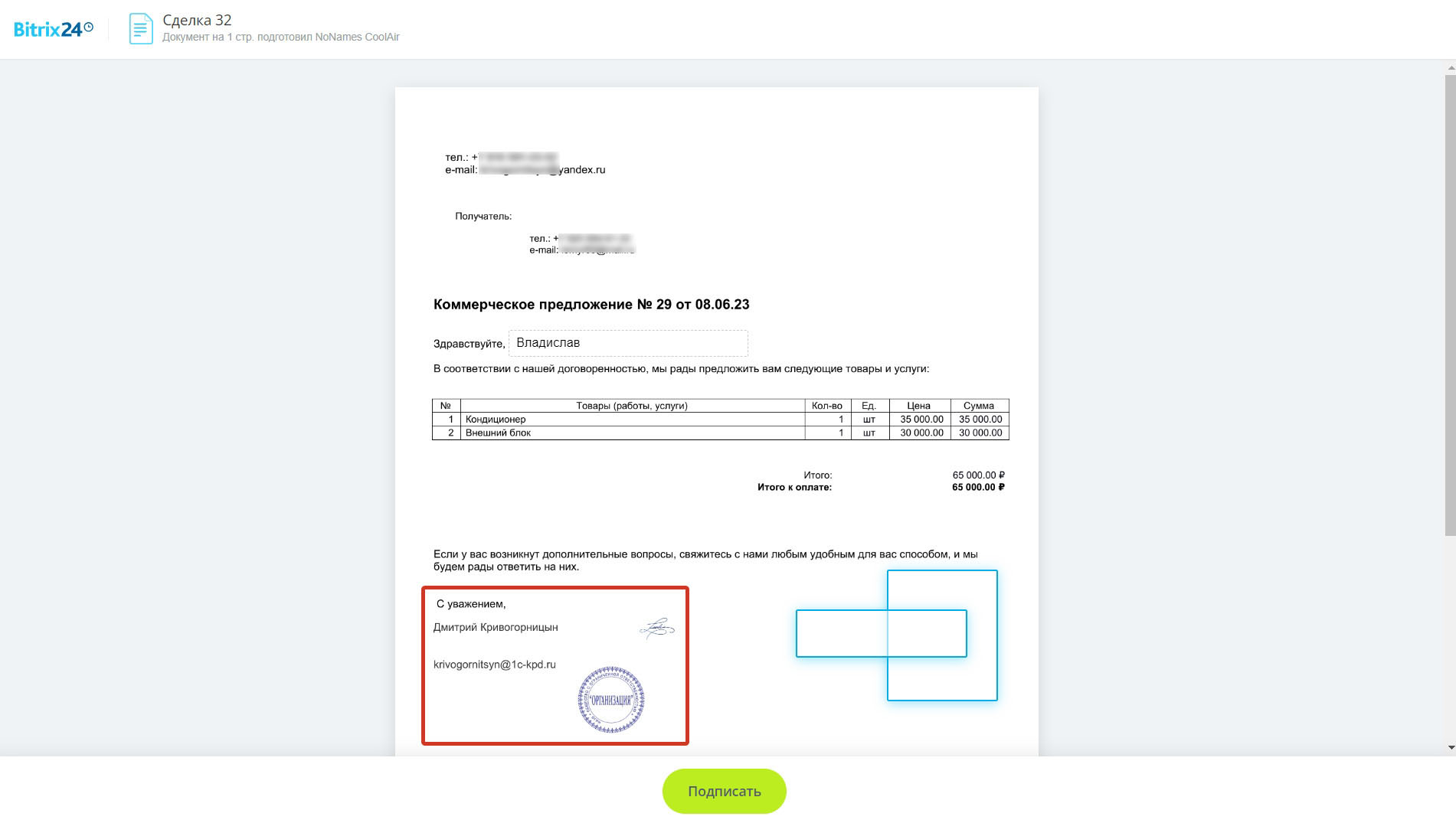1456x823 pixels.
Task: Click the document icon beside Сделка 32
Action: click(x=140, y=29)
